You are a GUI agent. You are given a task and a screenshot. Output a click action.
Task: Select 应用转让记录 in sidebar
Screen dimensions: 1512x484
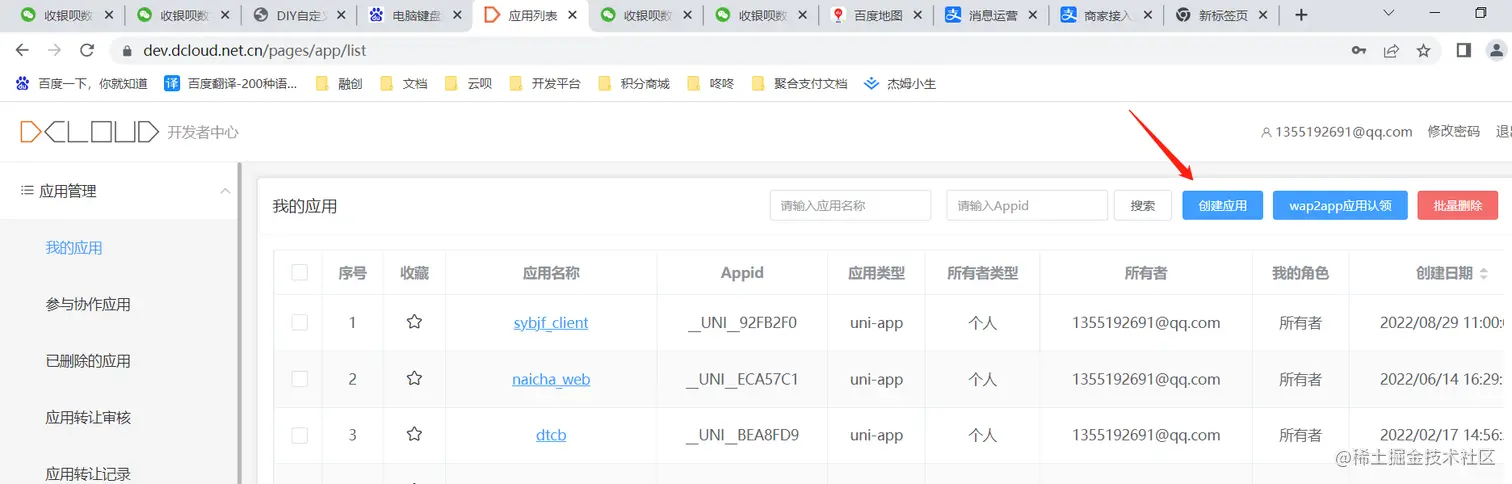(88, 473)
